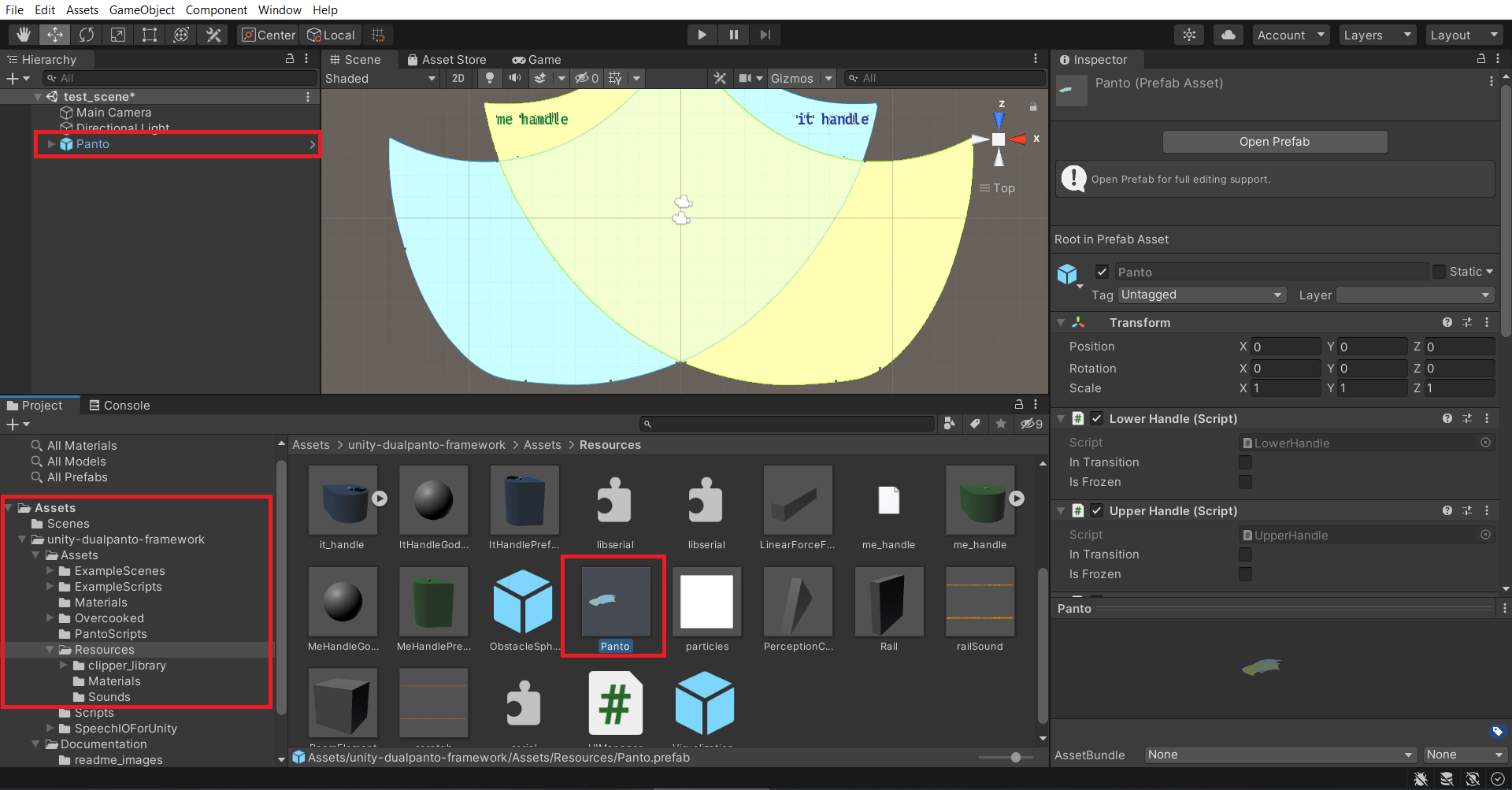Expand it_handle asset sub-items arrow
1512x790 pixels.
point(380,499)
